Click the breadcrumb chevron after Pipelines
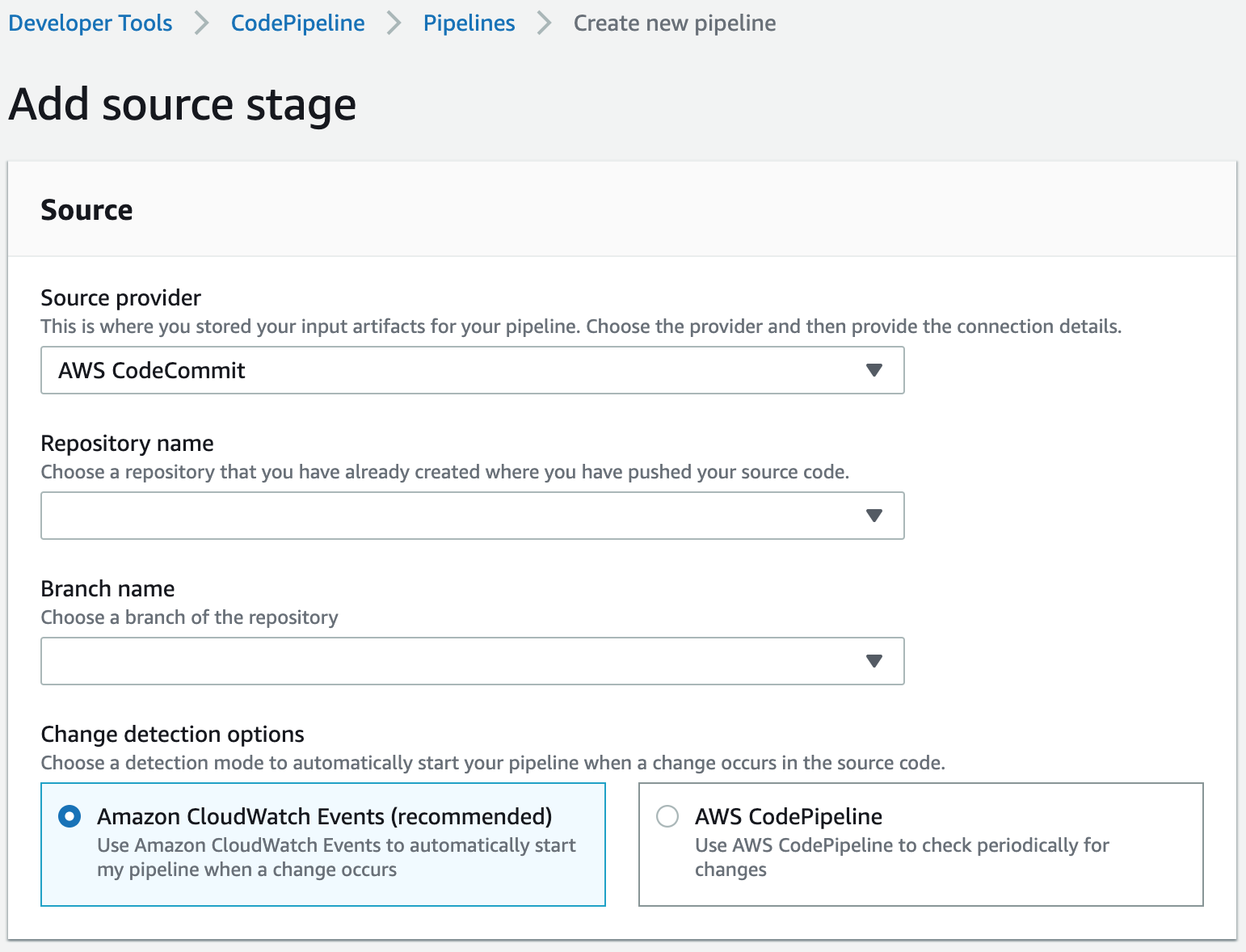The width and height of the screenshot is (1246, 952). click(545, 23)
